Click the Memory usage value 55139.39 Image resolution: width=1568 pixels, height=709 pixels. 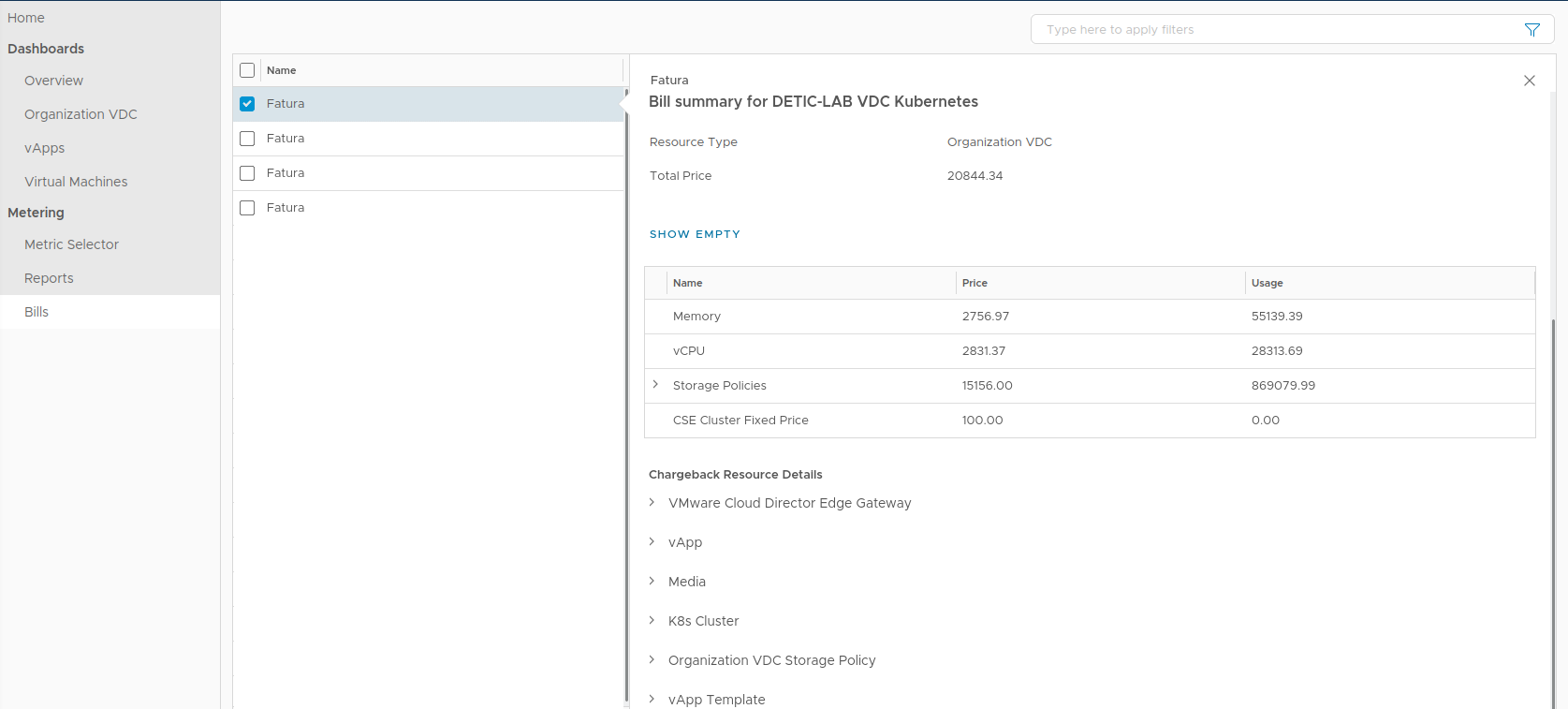pyautogui.click(x=1277, y=317)
